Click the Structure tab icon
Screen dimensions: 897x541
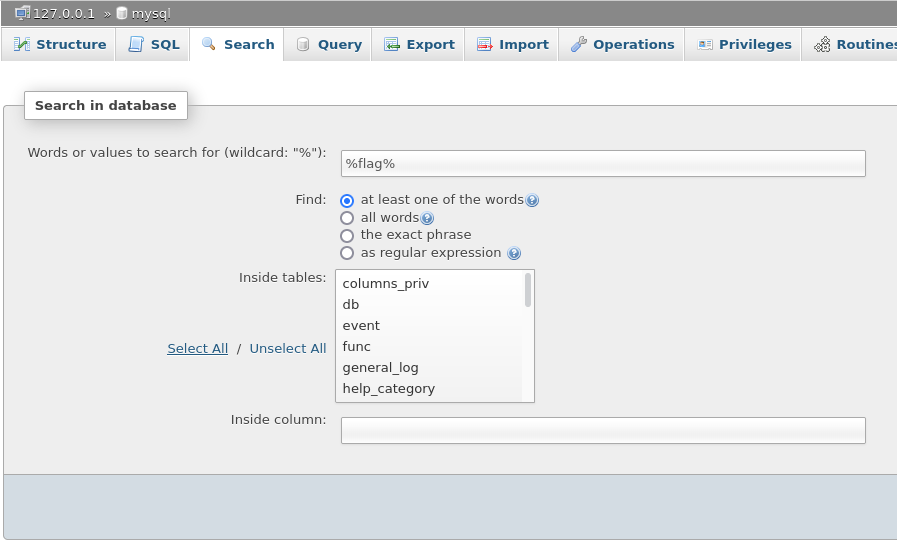coord(22,44)
